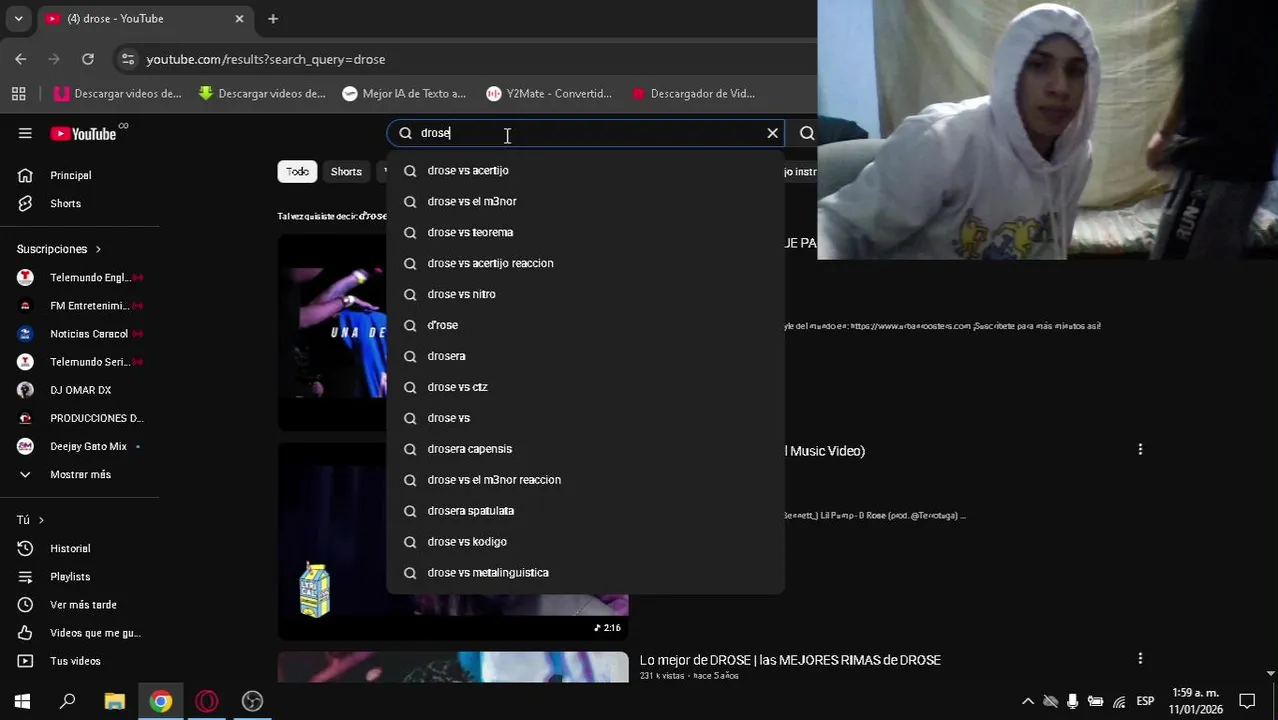
Task: Open the tab search dropdown arrow
Action: pos(18,18)
